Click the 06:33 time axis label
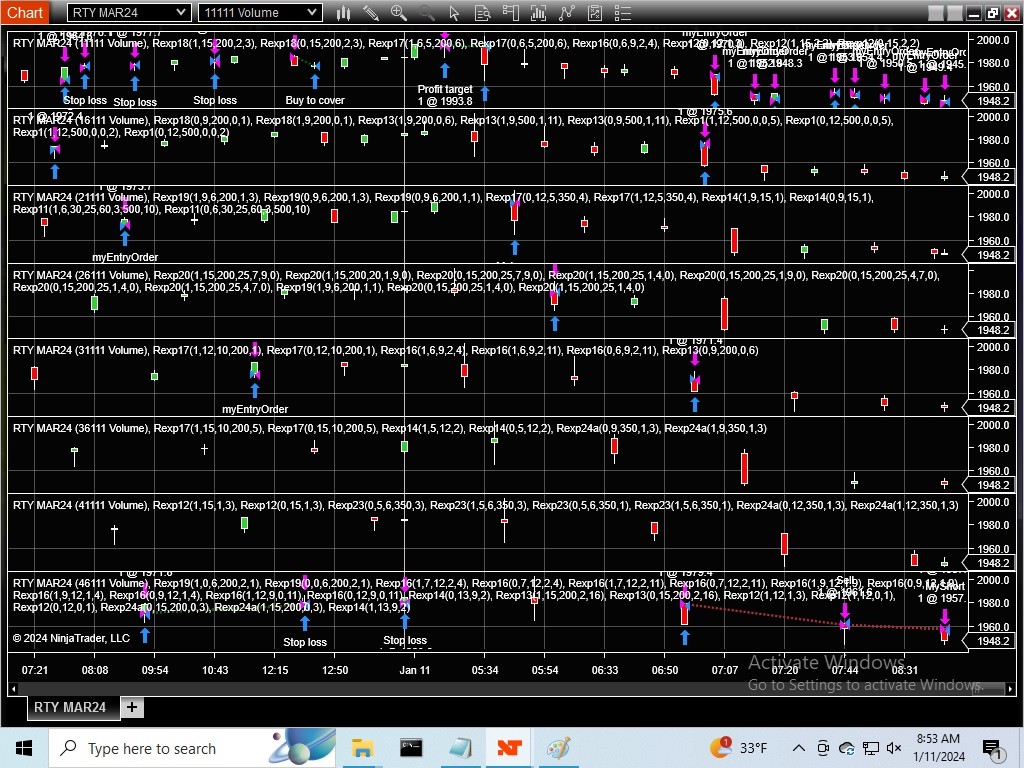 click(605, 670)
